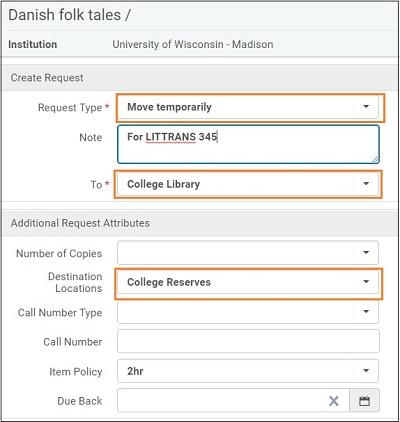Click the Call Number input field

248,341
